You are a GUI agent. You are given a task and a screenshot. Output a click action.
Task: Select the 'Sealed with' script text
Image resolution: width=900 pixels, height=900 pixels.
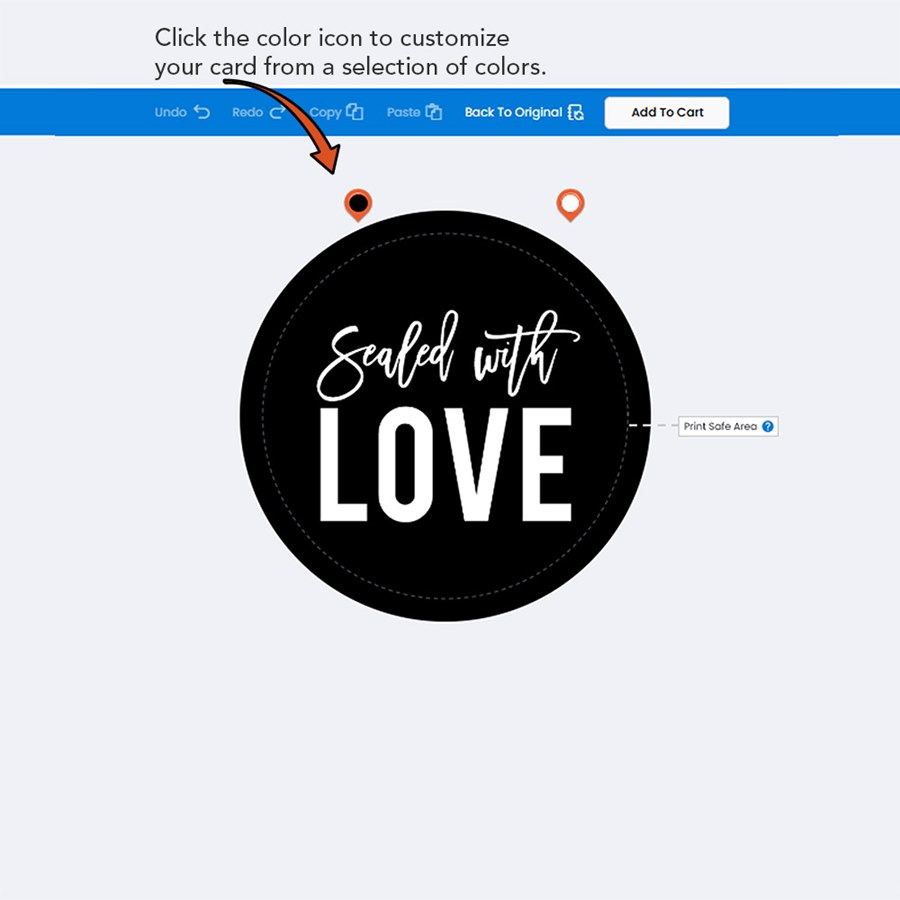click(x=447, y=355)
